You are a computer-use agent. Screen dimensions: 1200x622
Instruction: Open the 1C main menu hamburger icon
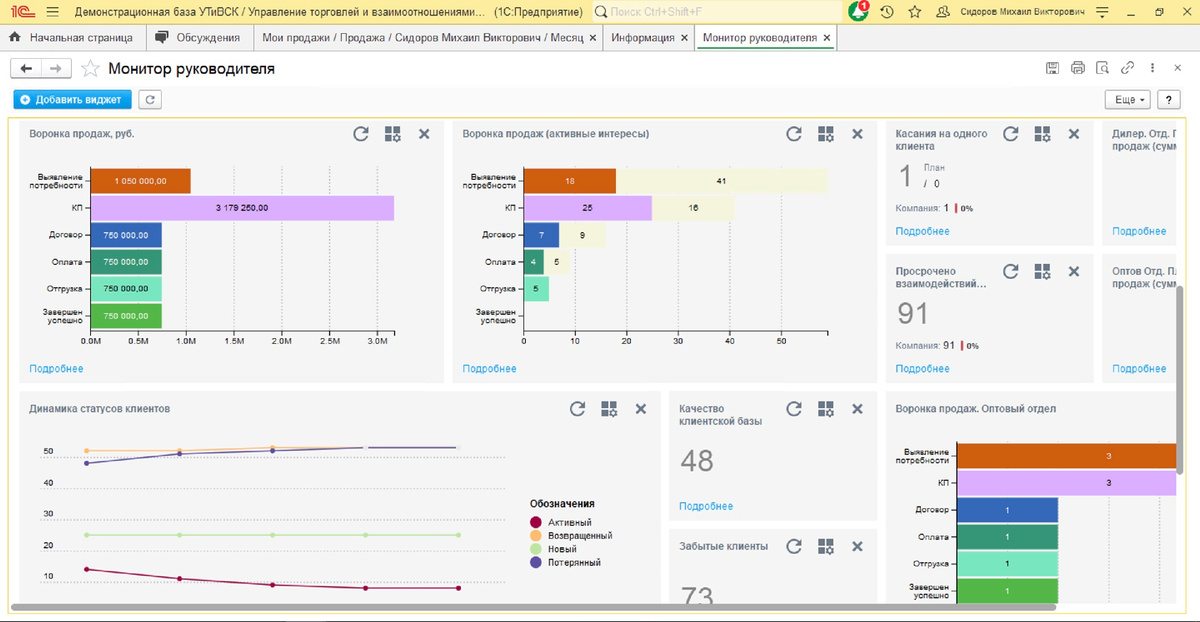tap(52, 12)
